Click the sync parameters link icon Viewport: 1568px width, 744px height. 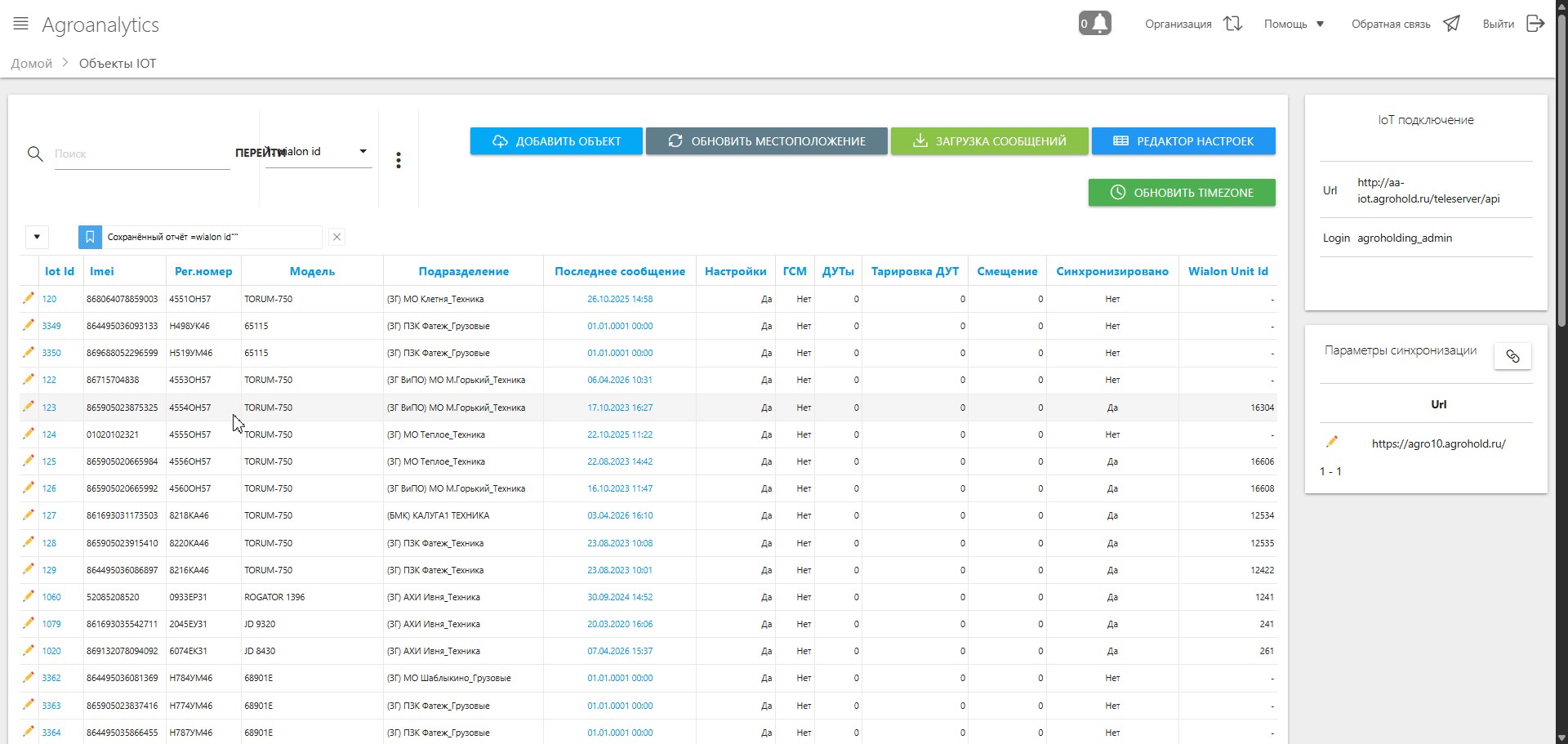pos(1512,356)
